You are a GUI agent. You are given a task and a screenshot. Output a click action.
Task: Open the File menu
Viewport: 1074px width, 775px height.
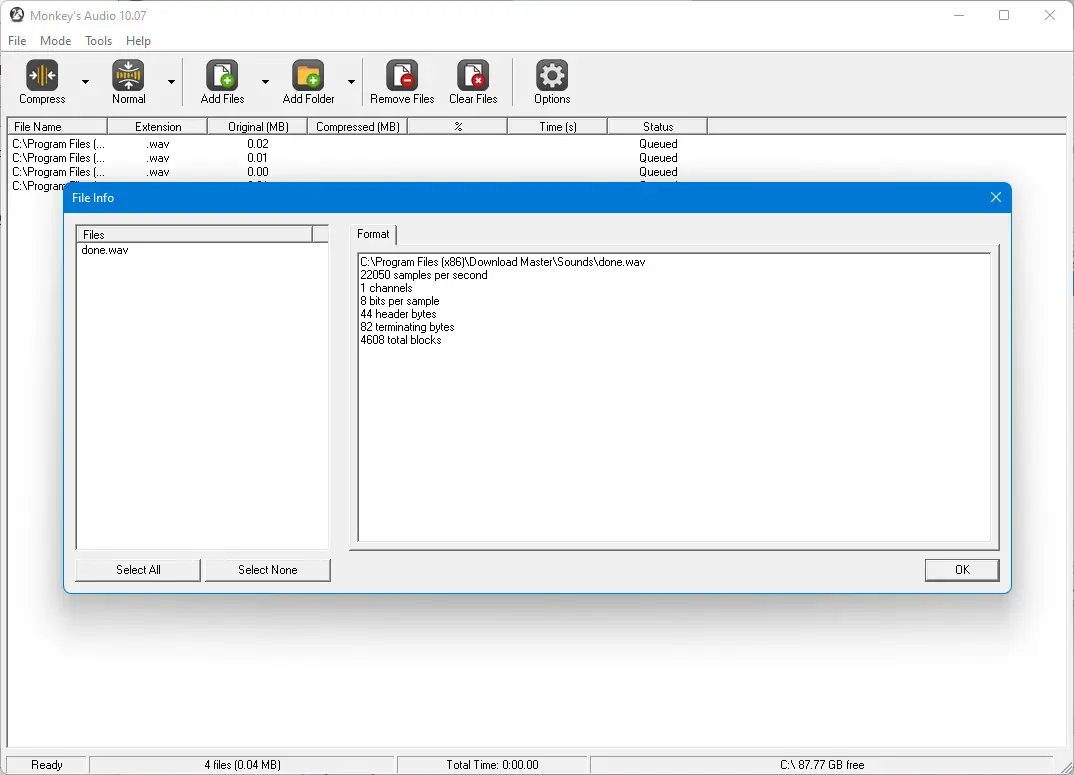click(17, 40)
